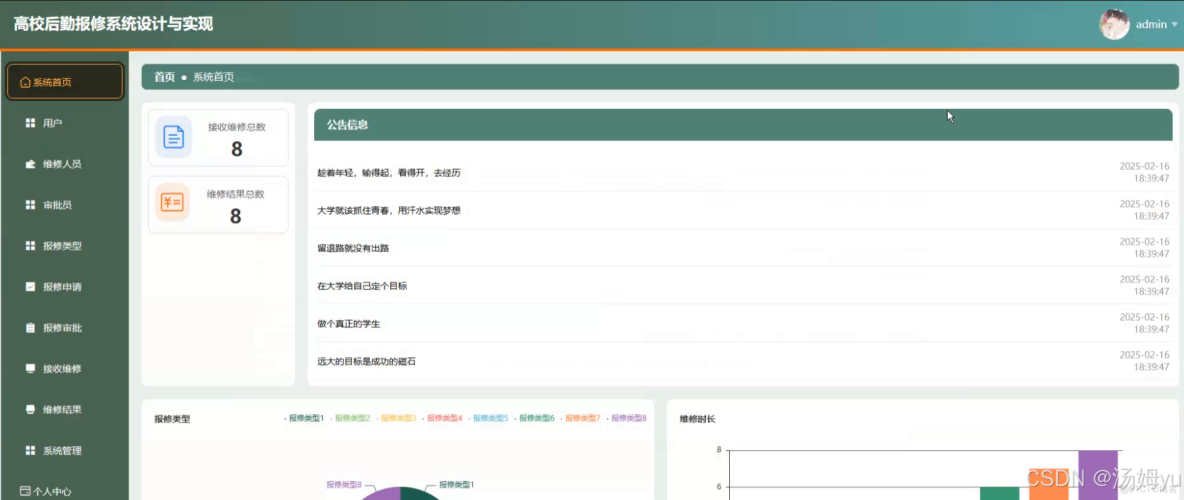
Task: Toggle legend item 报修类型6
Action: [x=535, y=418]
